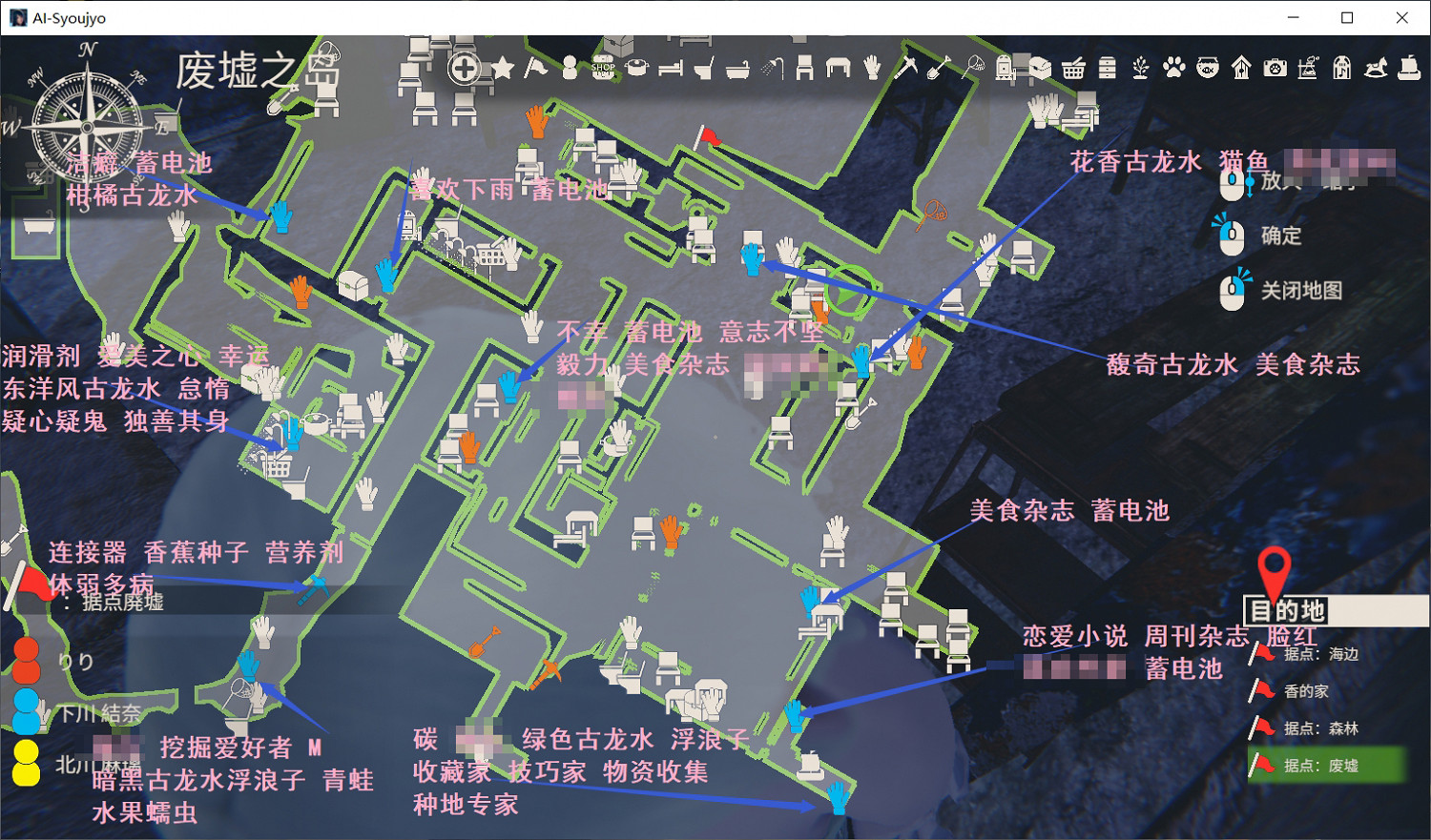Toggle the toilet filter icon
1431x840 pixels.
[704, 69]
